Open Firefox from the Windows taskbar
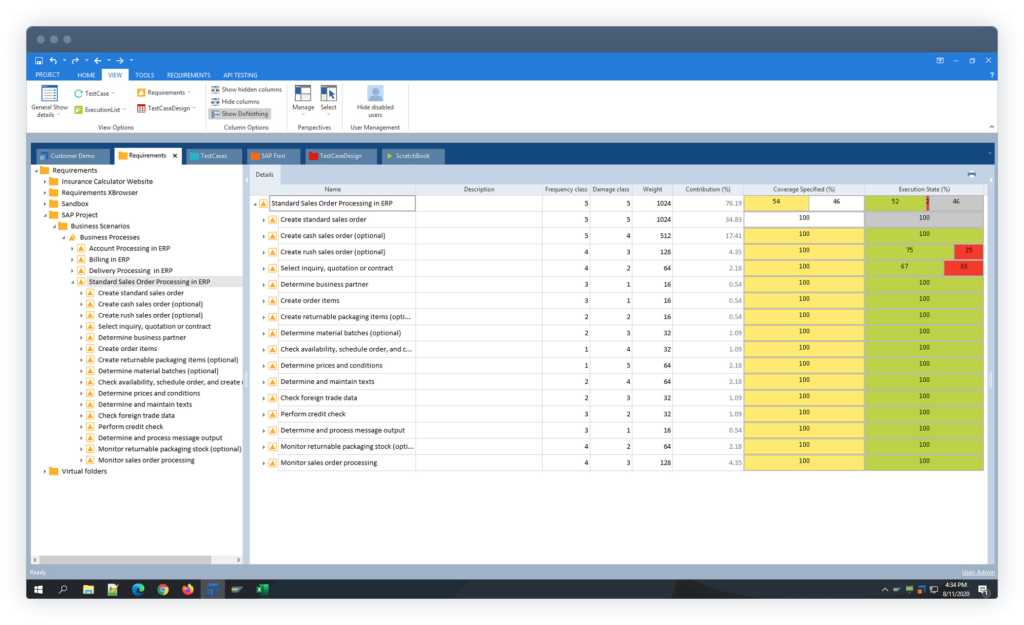 click(188, 590)
